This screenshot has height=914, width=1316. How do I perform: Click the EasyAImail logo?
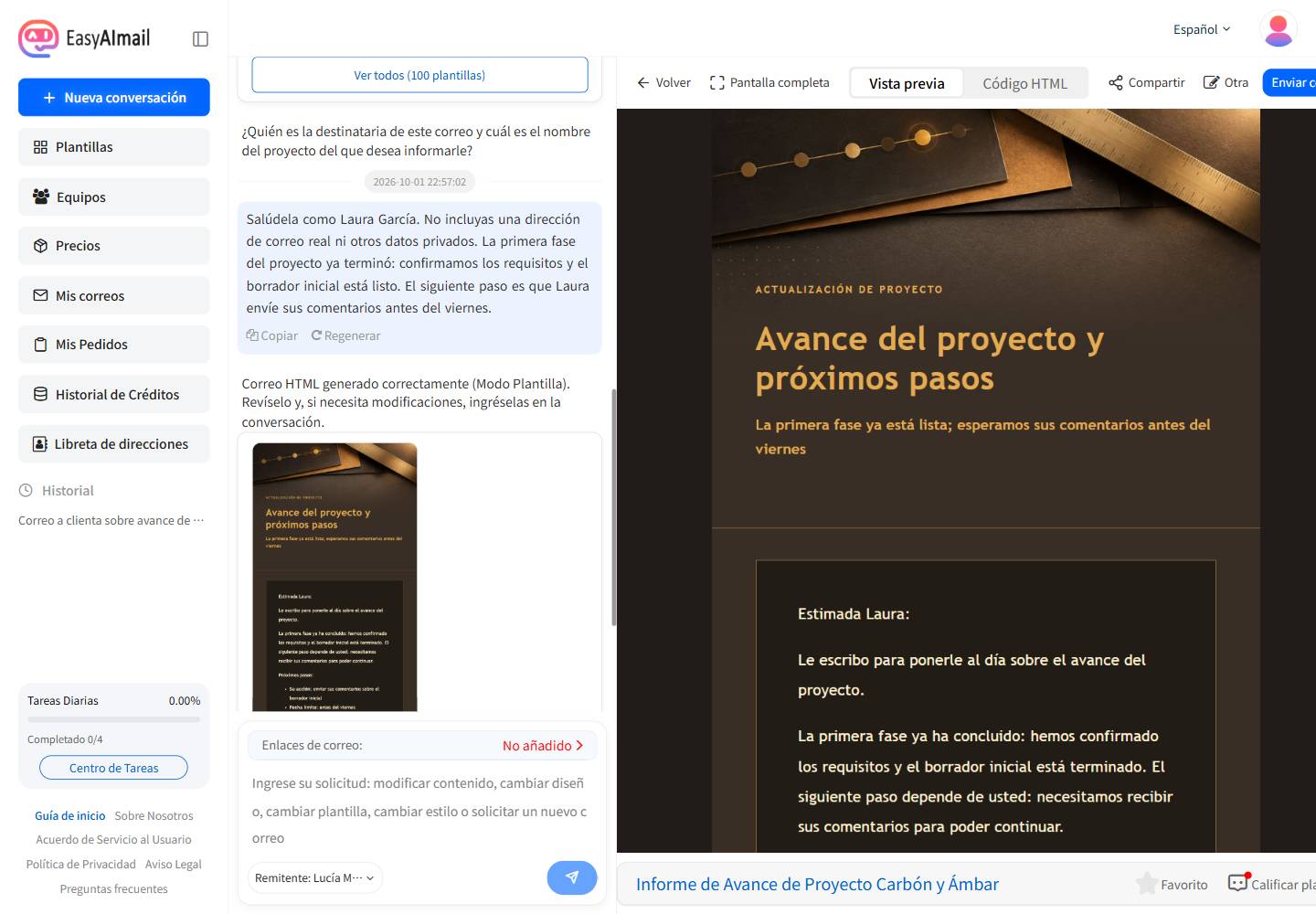[x=84, y=38]
